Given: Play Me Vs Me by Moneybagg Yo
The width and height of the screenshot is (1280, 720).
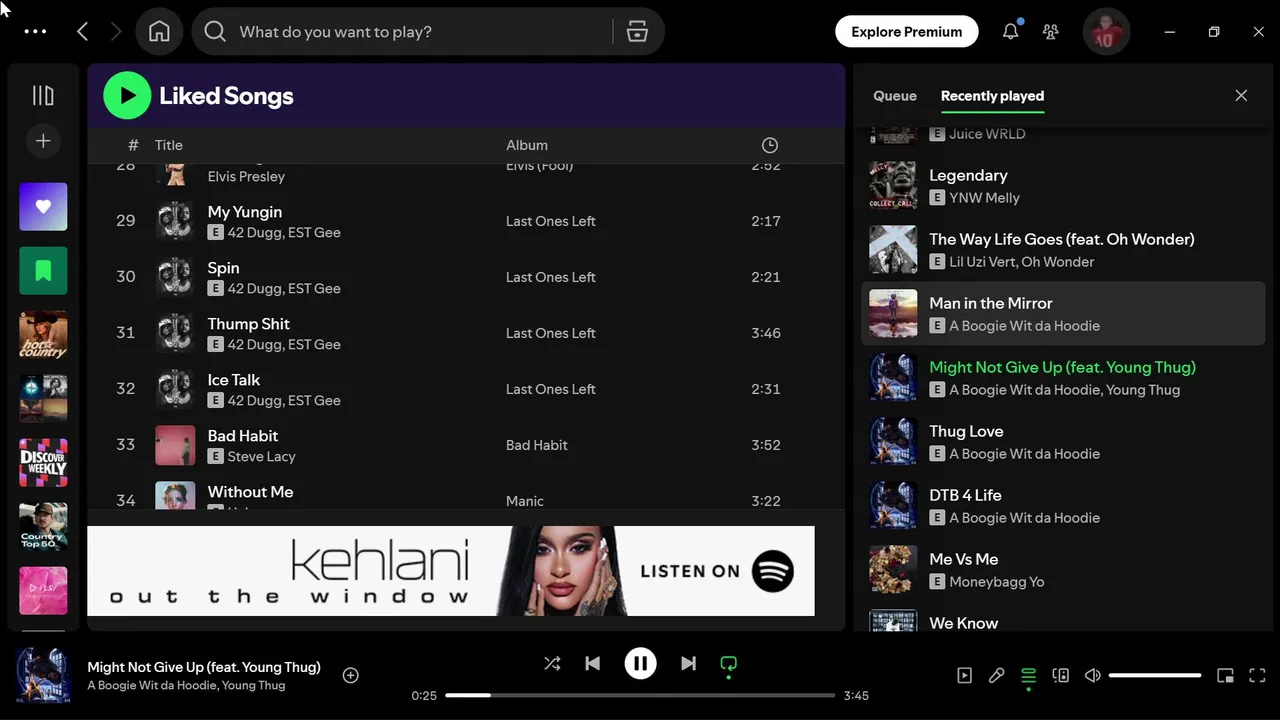Looking at the screenshot, I should 1063,570.
